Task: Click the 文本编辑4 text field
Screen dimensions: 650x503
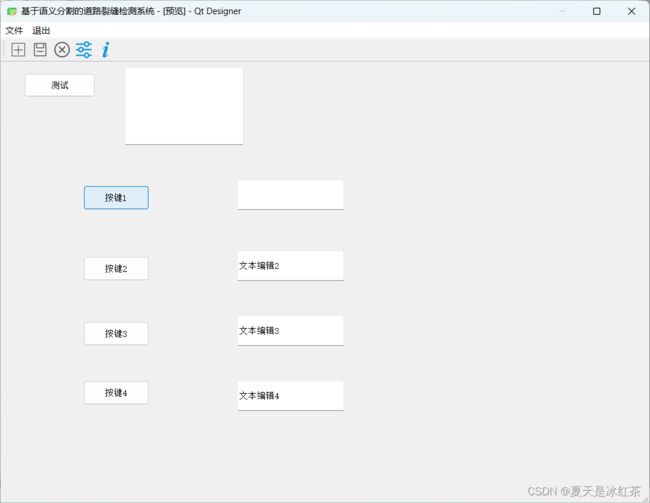Action: (x=290, y=396)
